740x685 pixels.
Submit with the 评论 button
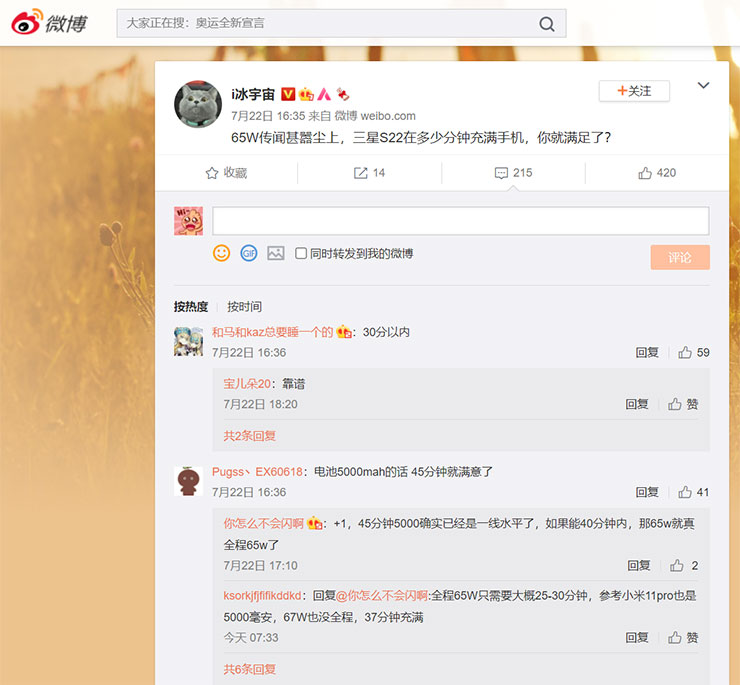[680, 257]
